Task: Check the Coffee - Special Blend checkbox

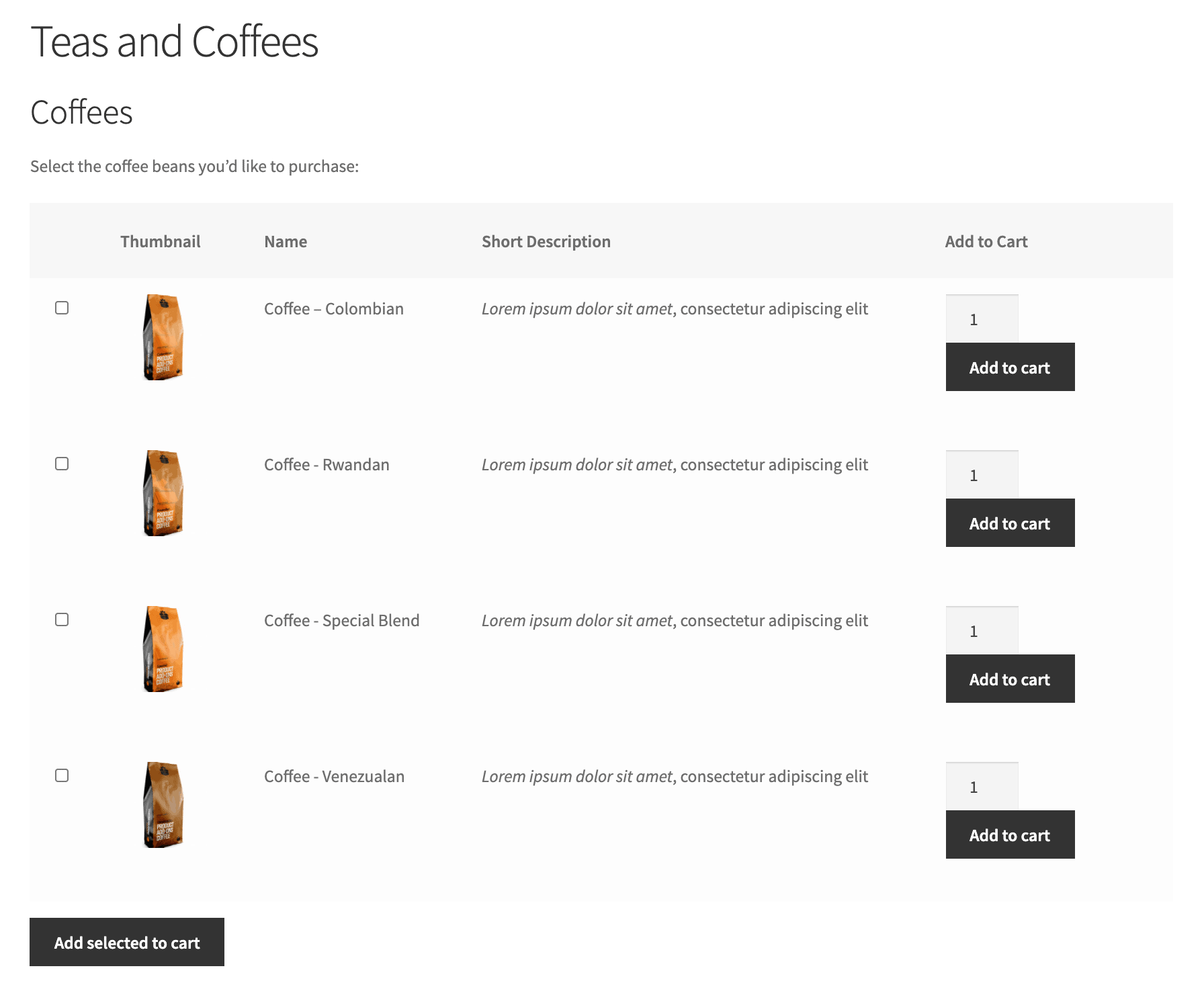Action: point(62,619)
